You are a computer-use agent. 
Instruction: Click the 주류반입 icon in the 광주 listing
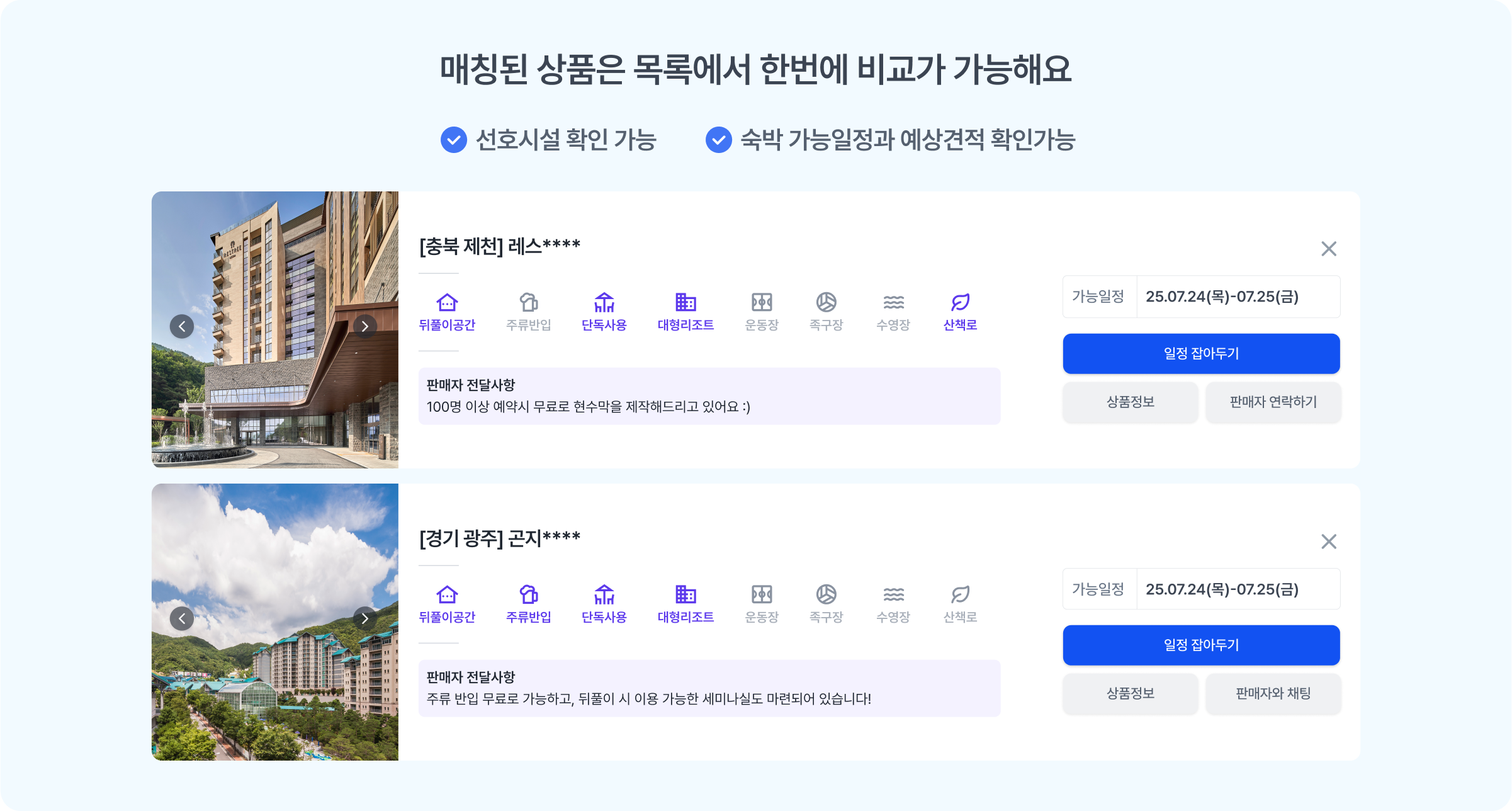(529, 594)
